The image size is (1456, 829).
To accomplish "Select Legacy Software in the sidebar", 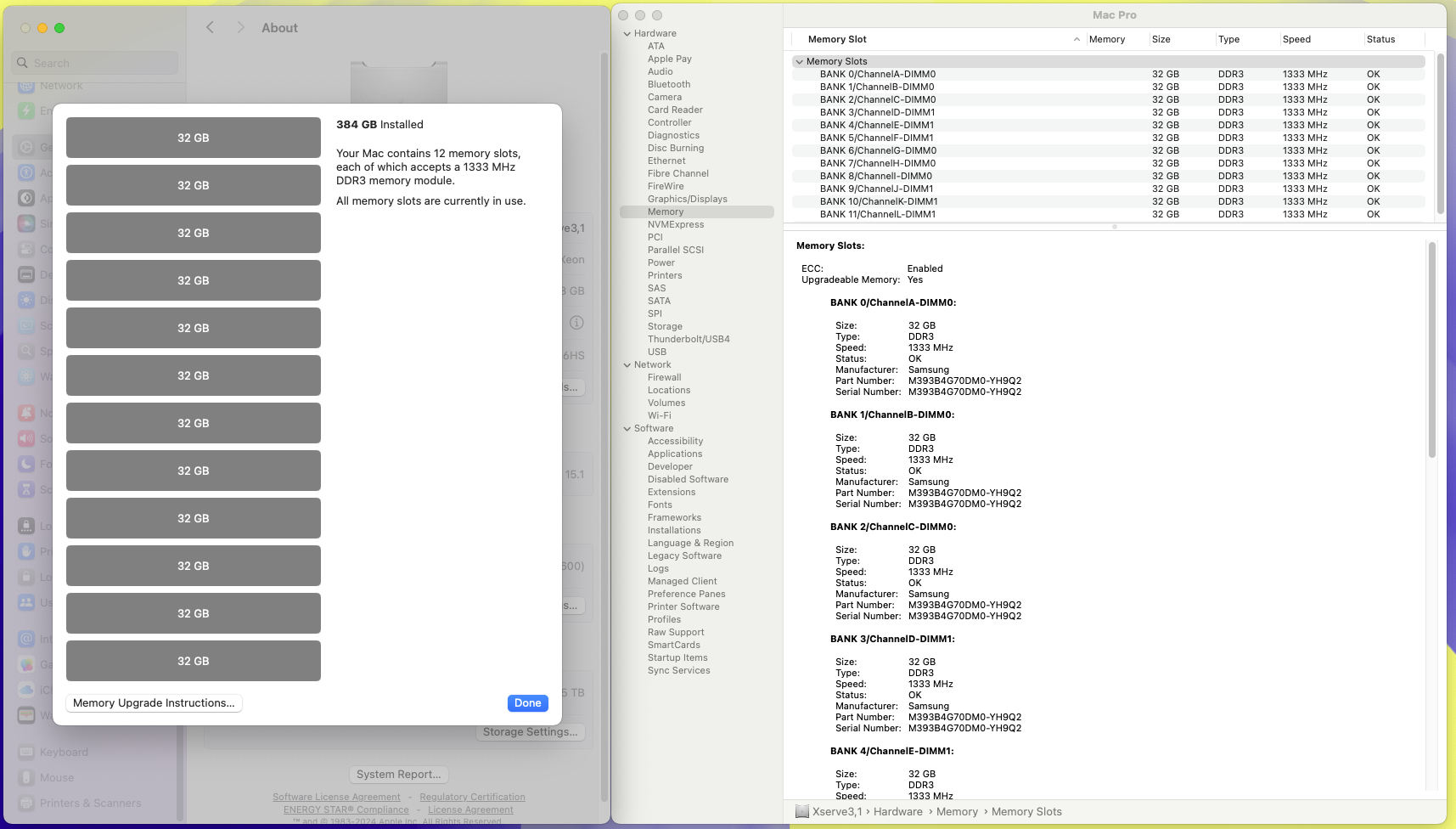I will [684, 555].
